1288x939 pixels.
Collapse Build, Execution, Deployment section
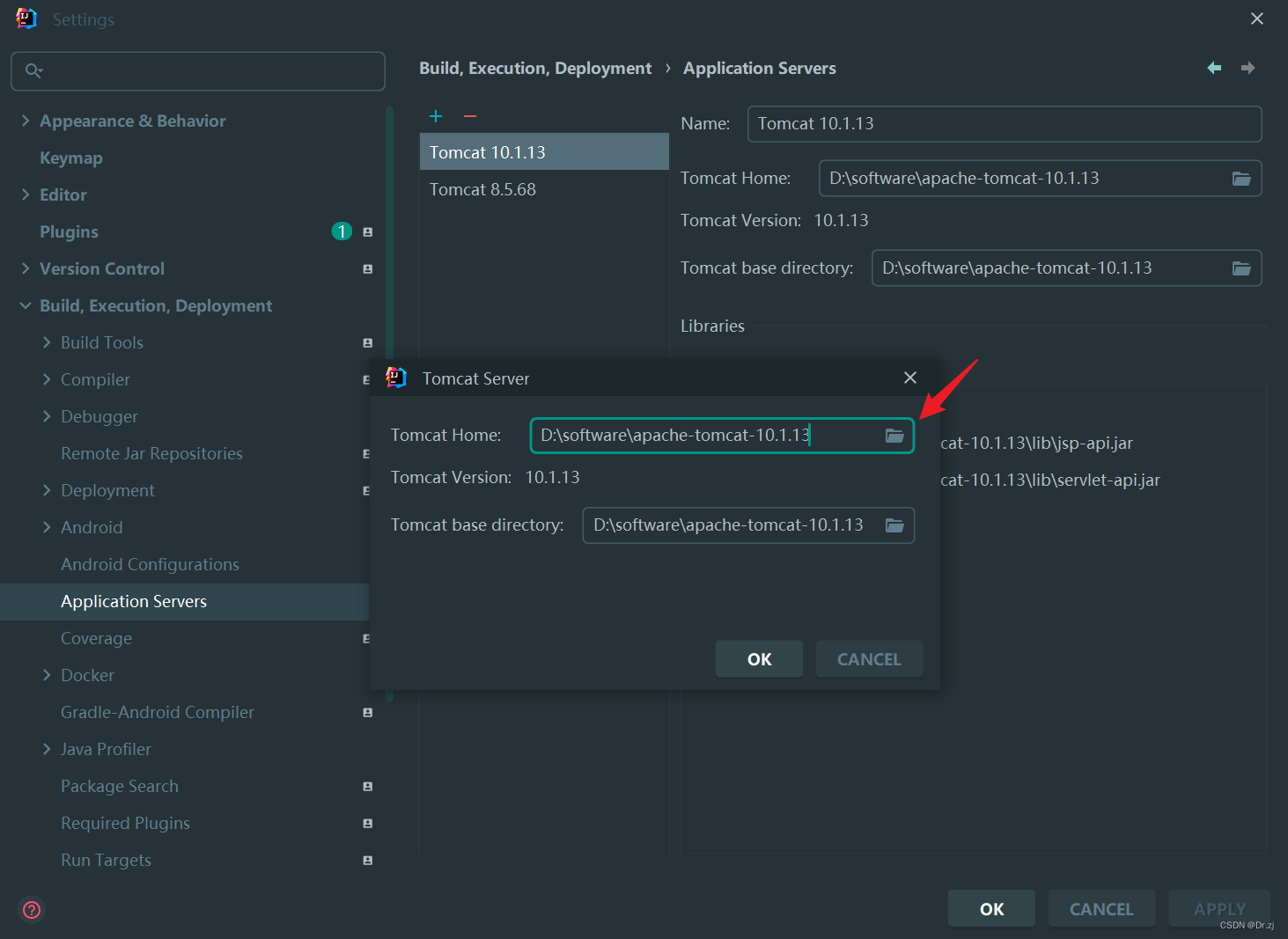(x=26, y=305)
